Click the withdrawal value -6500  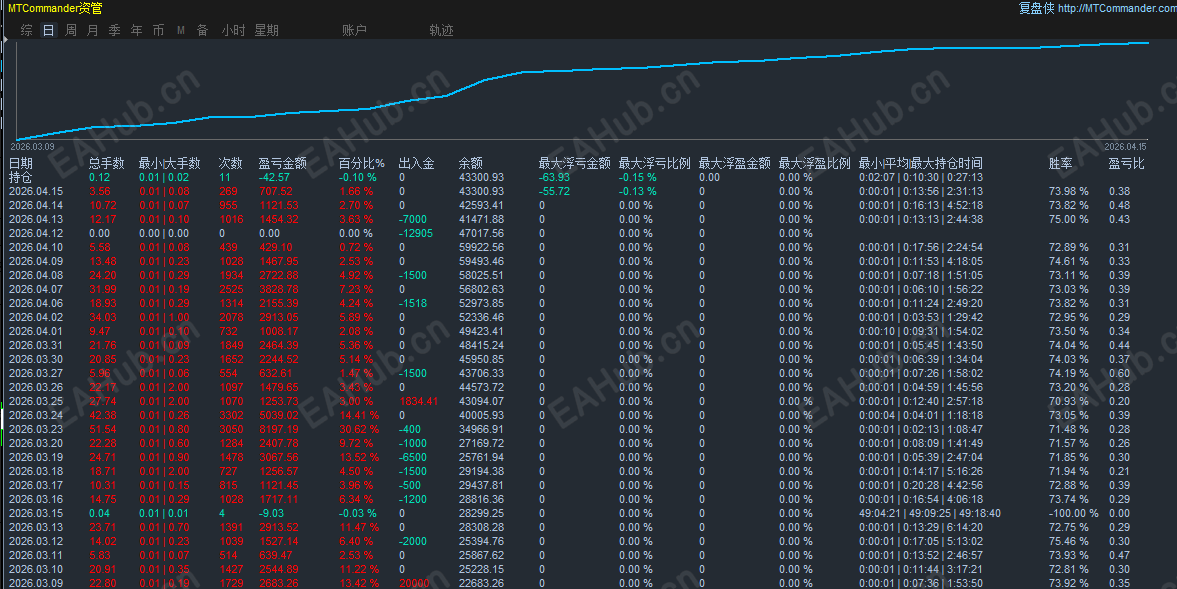[x=413, y=457]
